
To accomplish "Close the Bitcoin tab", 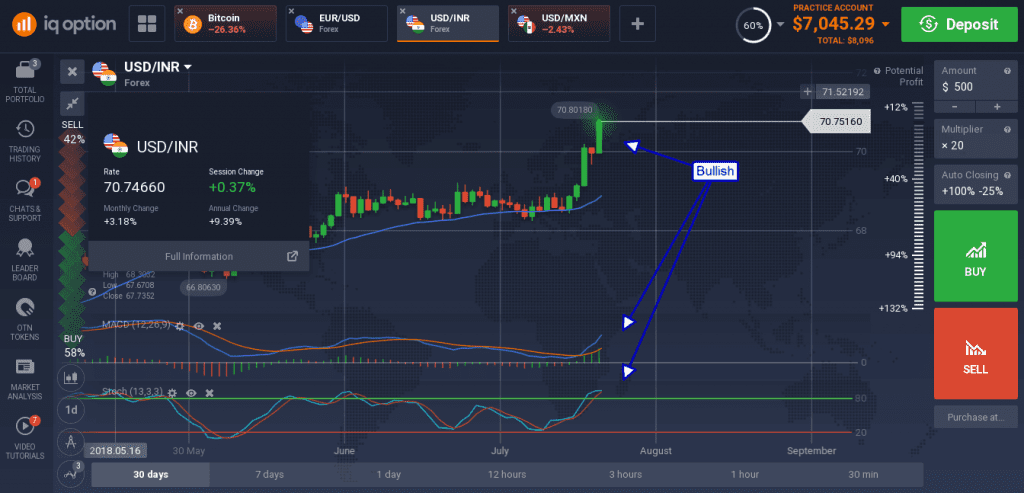I will (180, 11).
